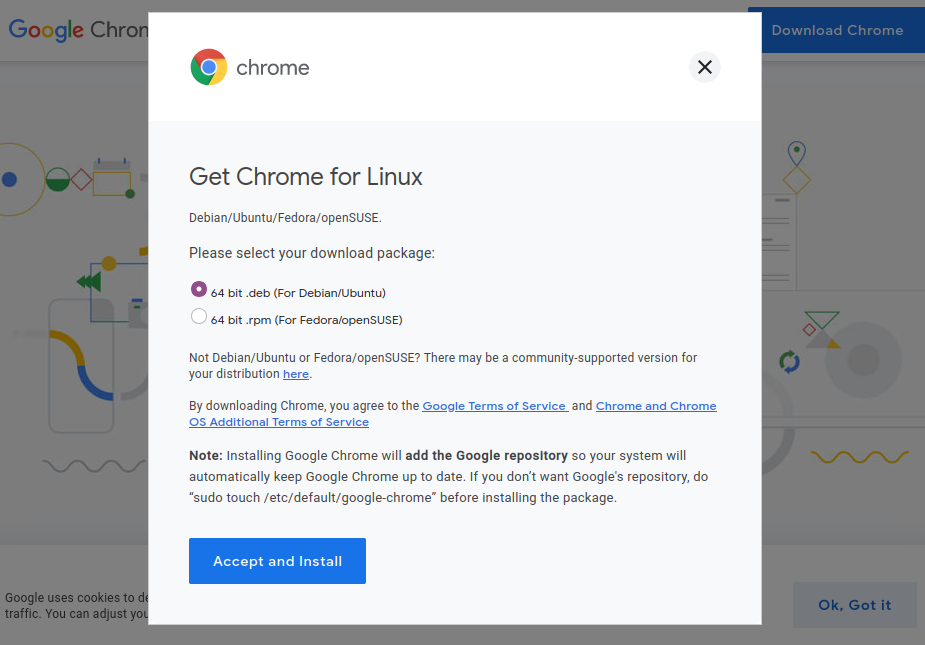Click the yellow calendar outline icon
The width and height of the screenshot is (925, 645).
(x=111, y=180)
